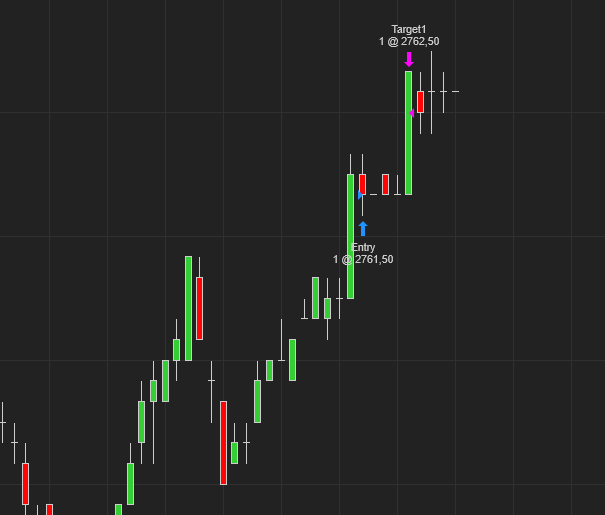
Task: Click the long red candle at the mid-chart low
Action: point(223,442)
